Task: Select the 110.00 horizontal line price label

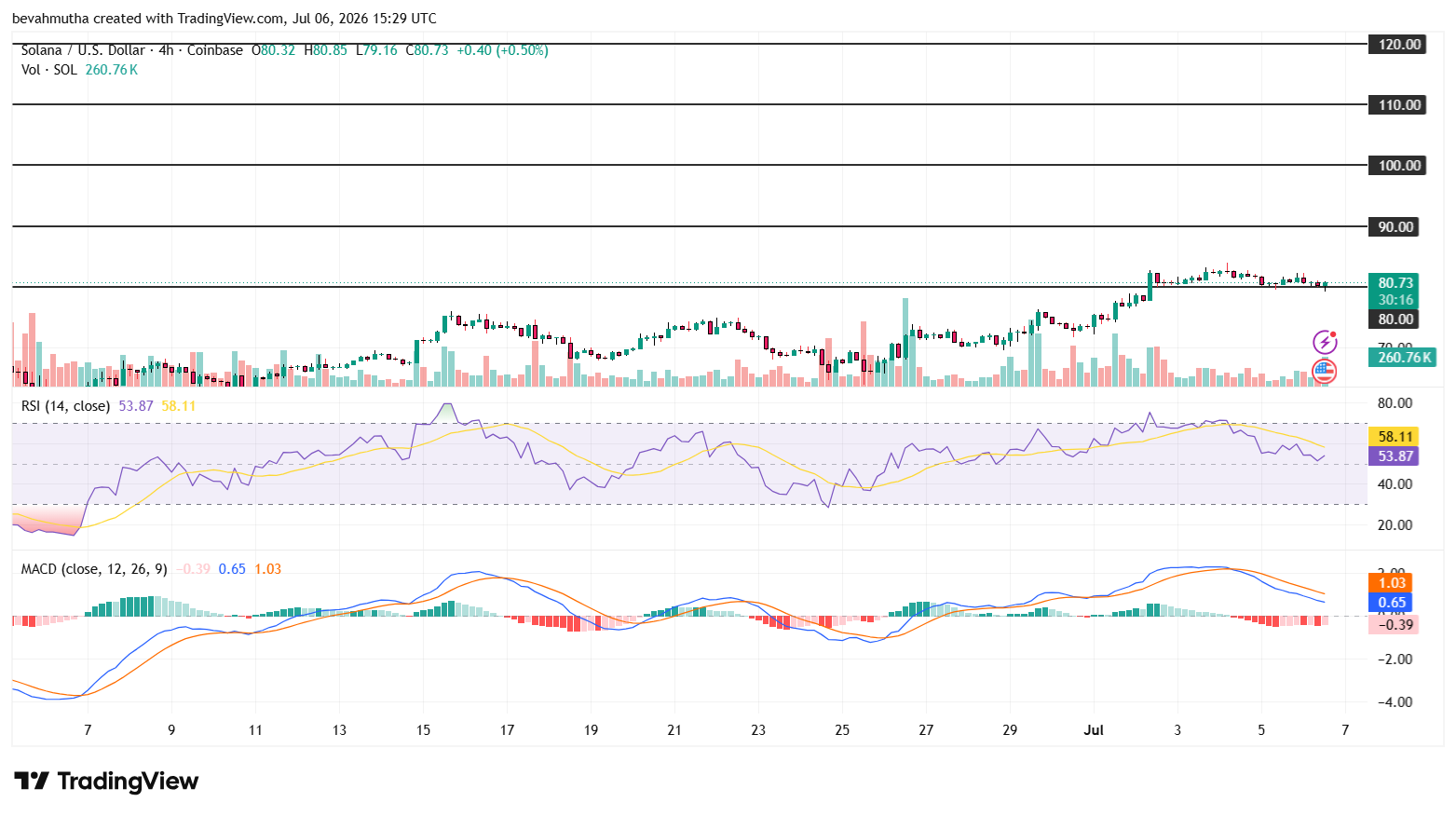Action: 1397,104
